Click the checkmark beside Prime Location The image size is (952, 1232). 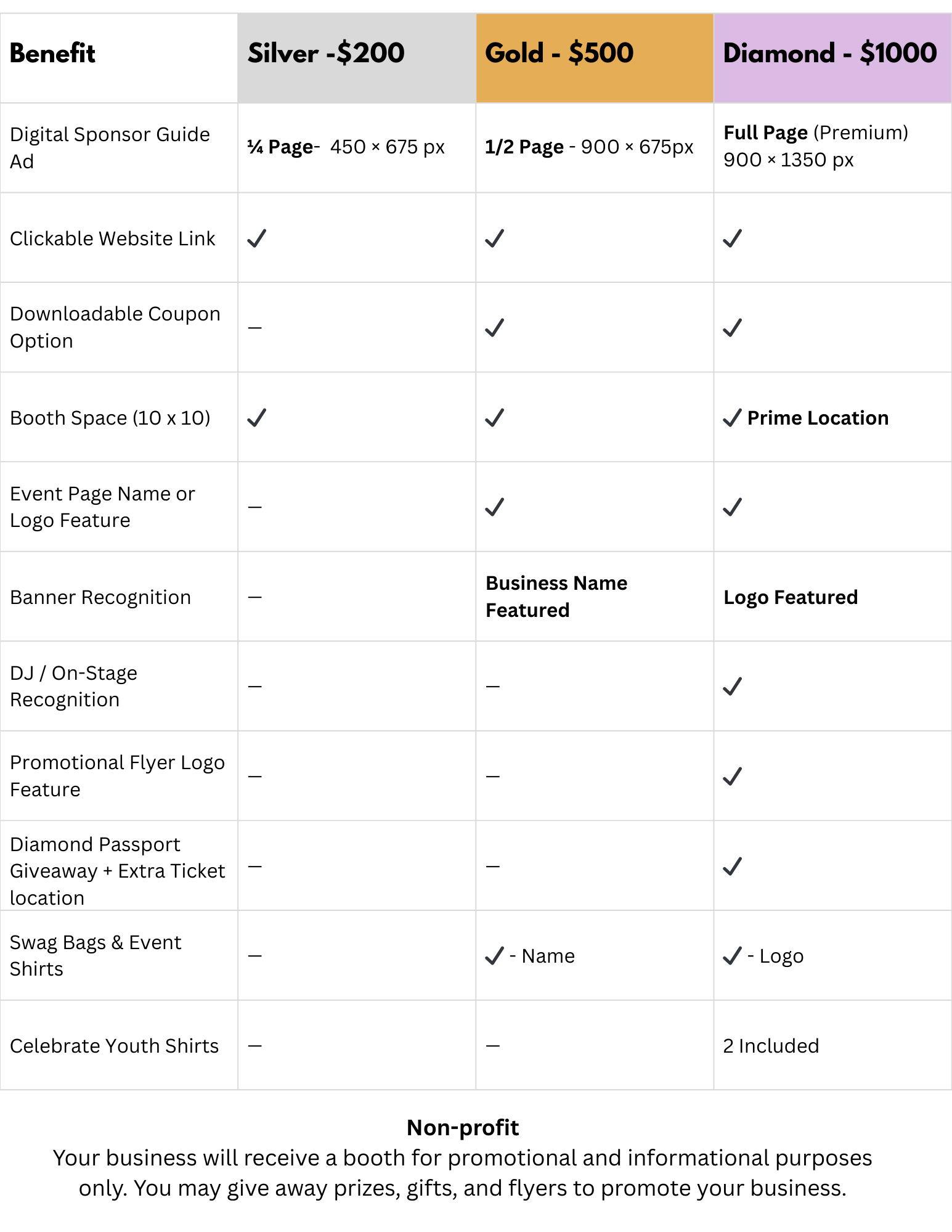[732, 418]
